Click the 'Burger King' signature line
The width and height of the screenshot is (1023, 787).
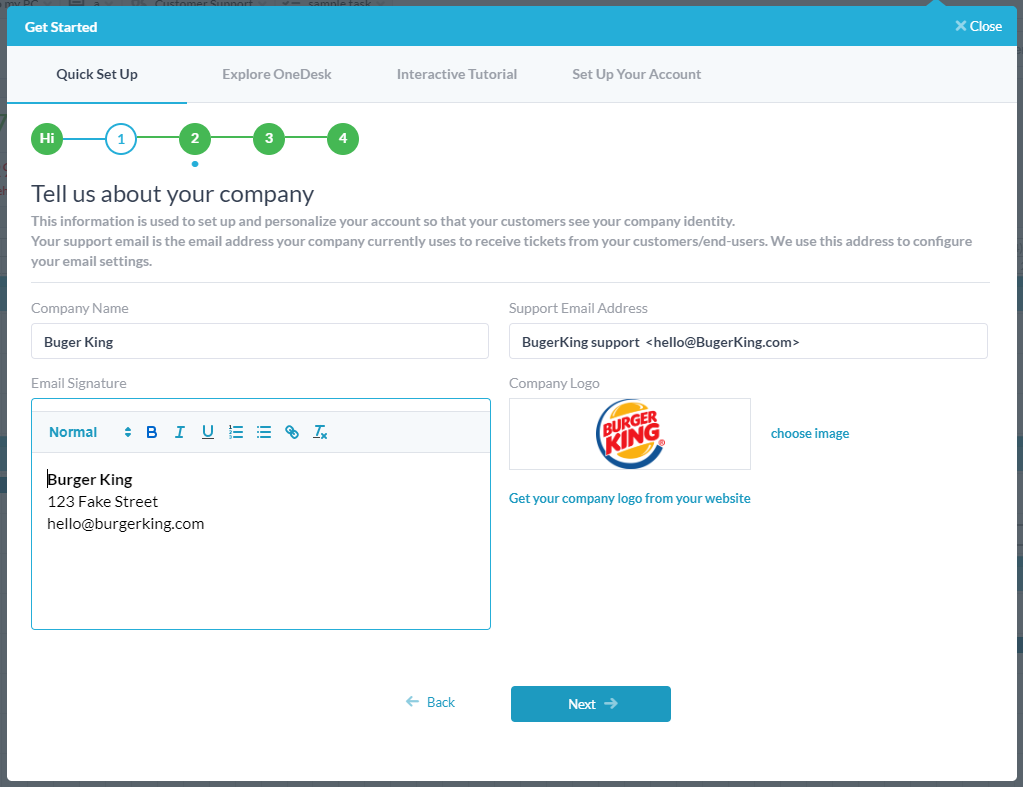(x=89, y=480)
